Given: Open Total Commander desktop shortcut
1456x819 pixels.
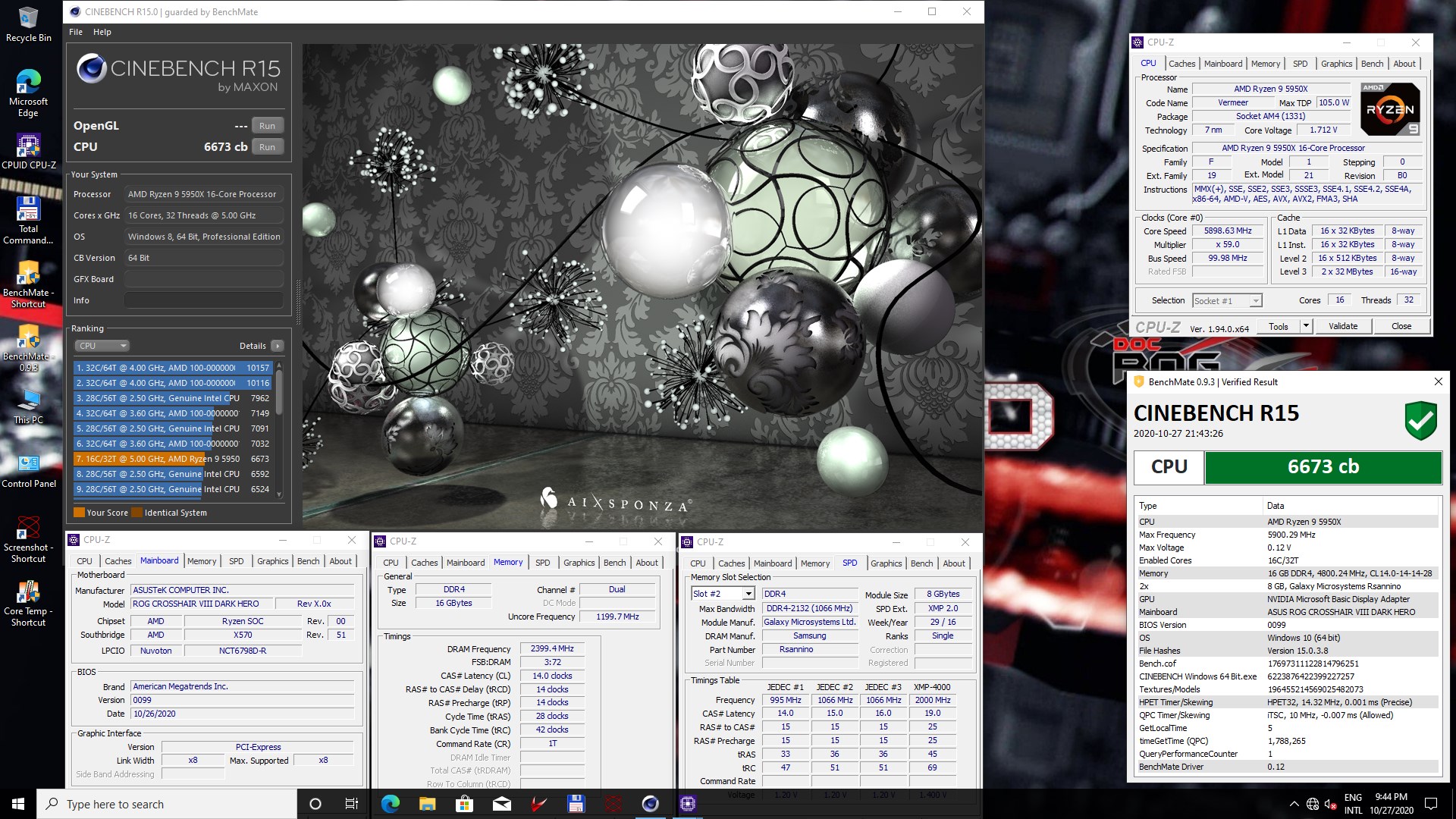Looking at the screenshot, I should 28,221.
